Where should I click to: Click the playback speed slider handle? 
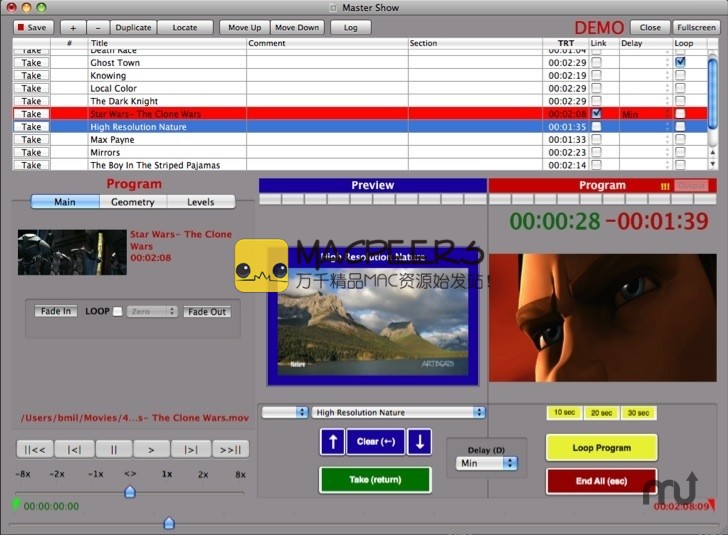click(x=130, y=491)
